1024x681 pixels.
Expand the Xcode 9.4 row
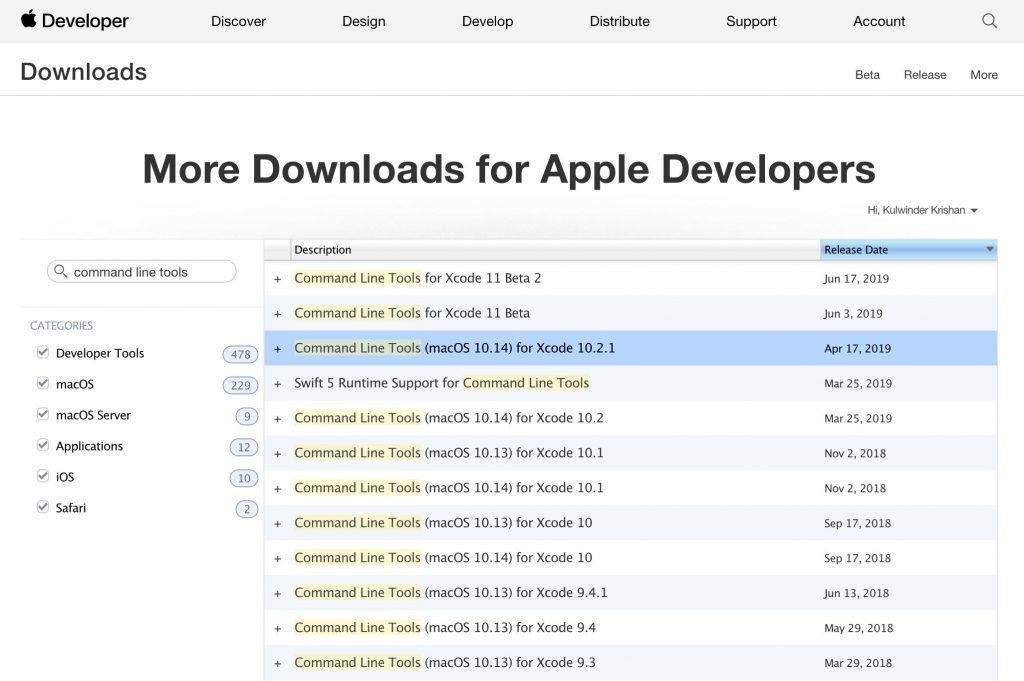point(278,628)
